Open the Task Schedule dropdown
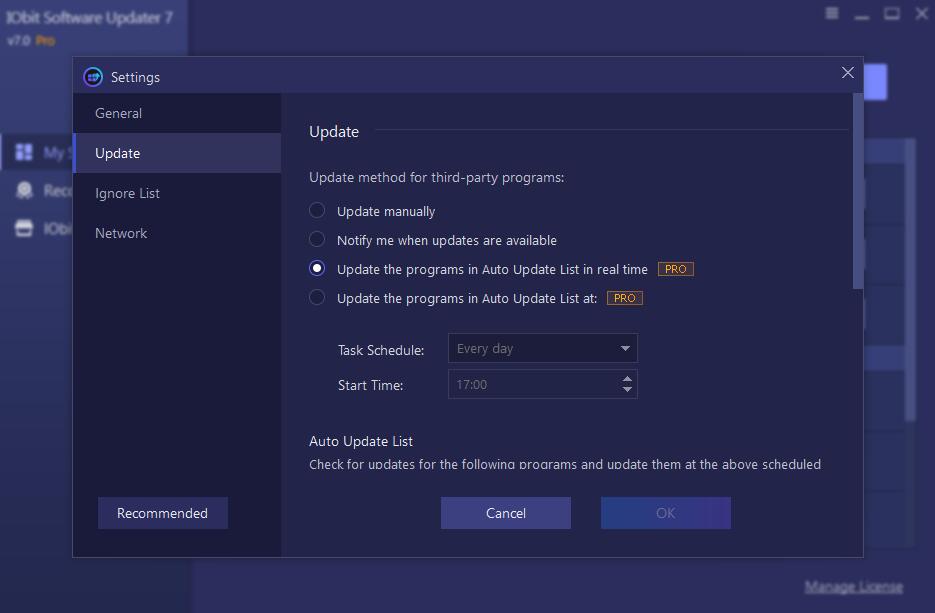935x613 pixels. [543, 348]
